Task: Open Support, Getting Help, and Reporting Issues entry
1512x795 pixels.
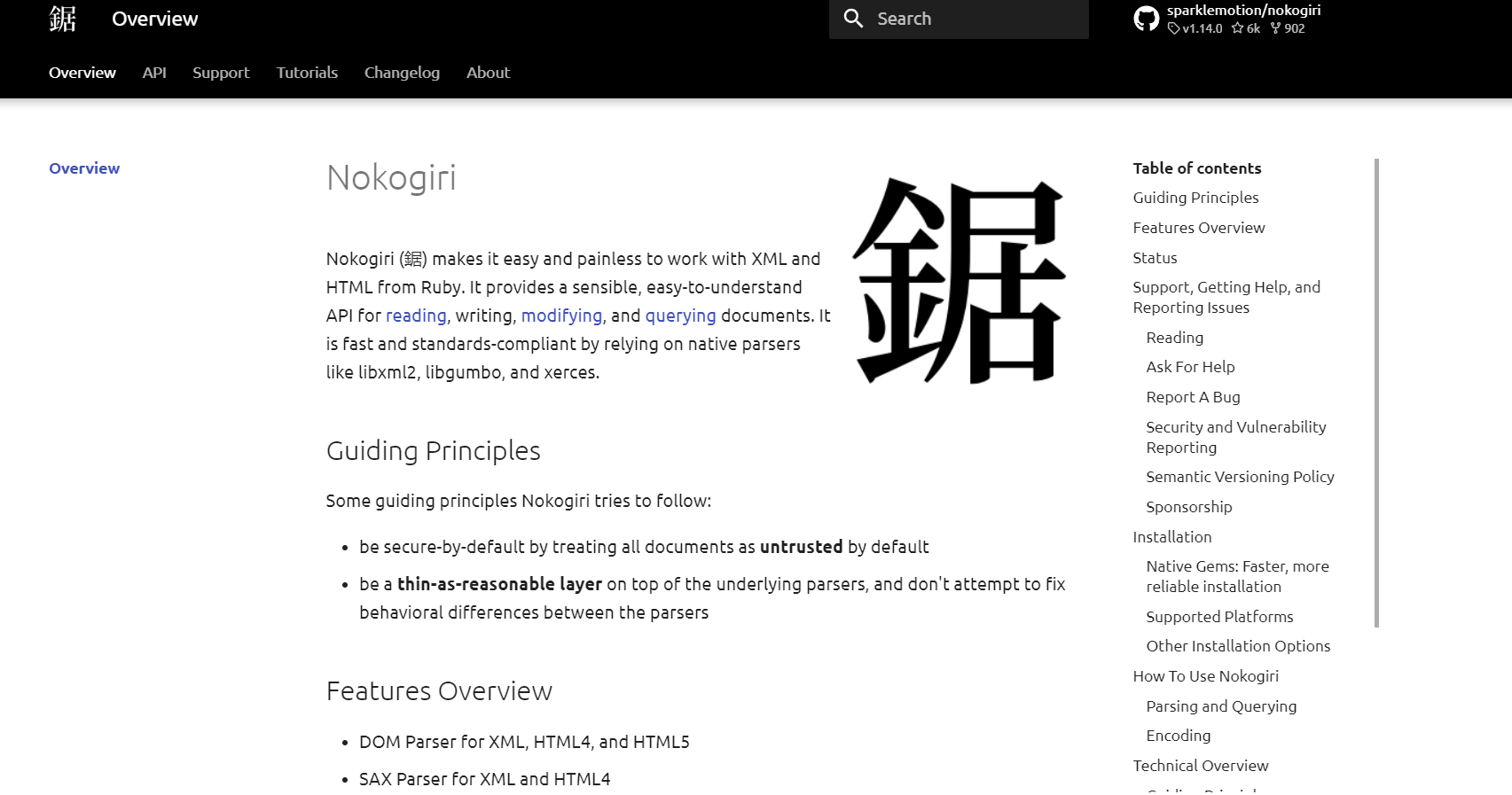Action: [x=1226, y=297]
